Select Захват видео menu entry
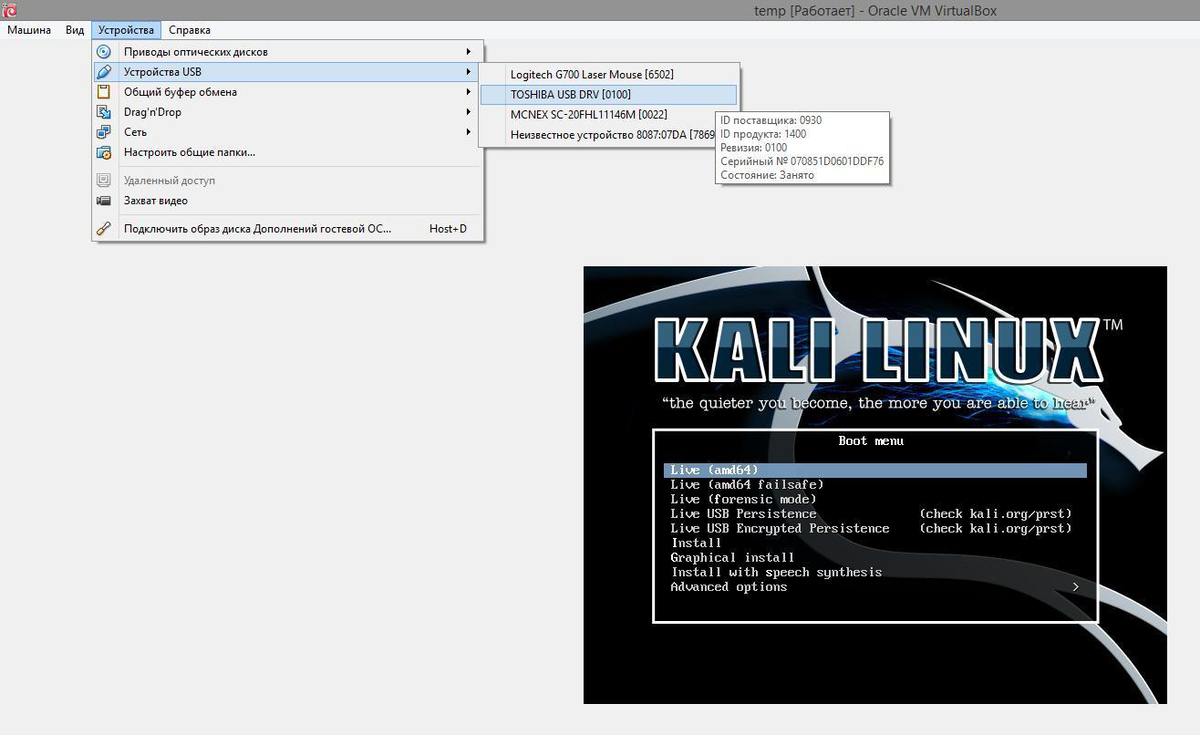The image size is (1200, 735). tap(288, 200)
